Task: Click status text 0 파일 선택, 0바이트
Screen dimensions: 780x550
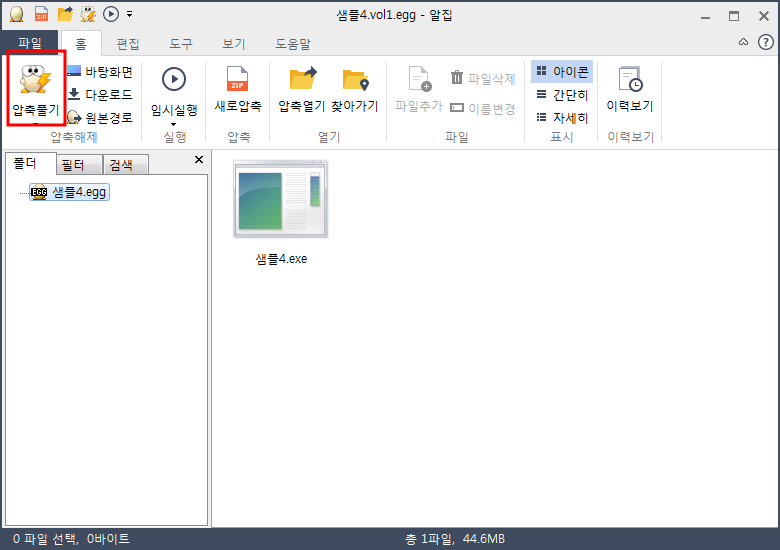Action: pyautogui.click(x=71, y=539)
